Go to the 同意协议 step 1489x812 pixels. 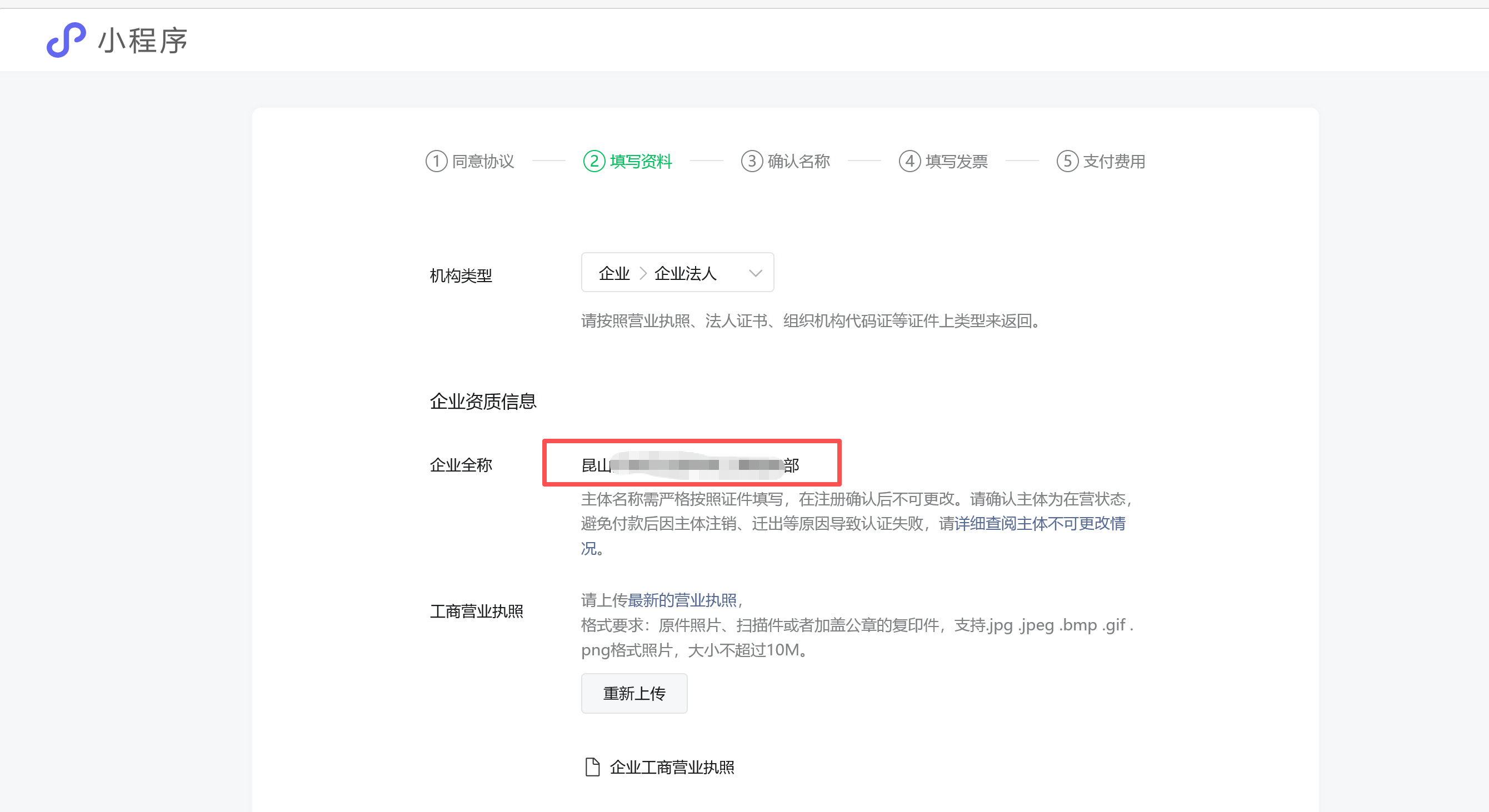(483, 161)
